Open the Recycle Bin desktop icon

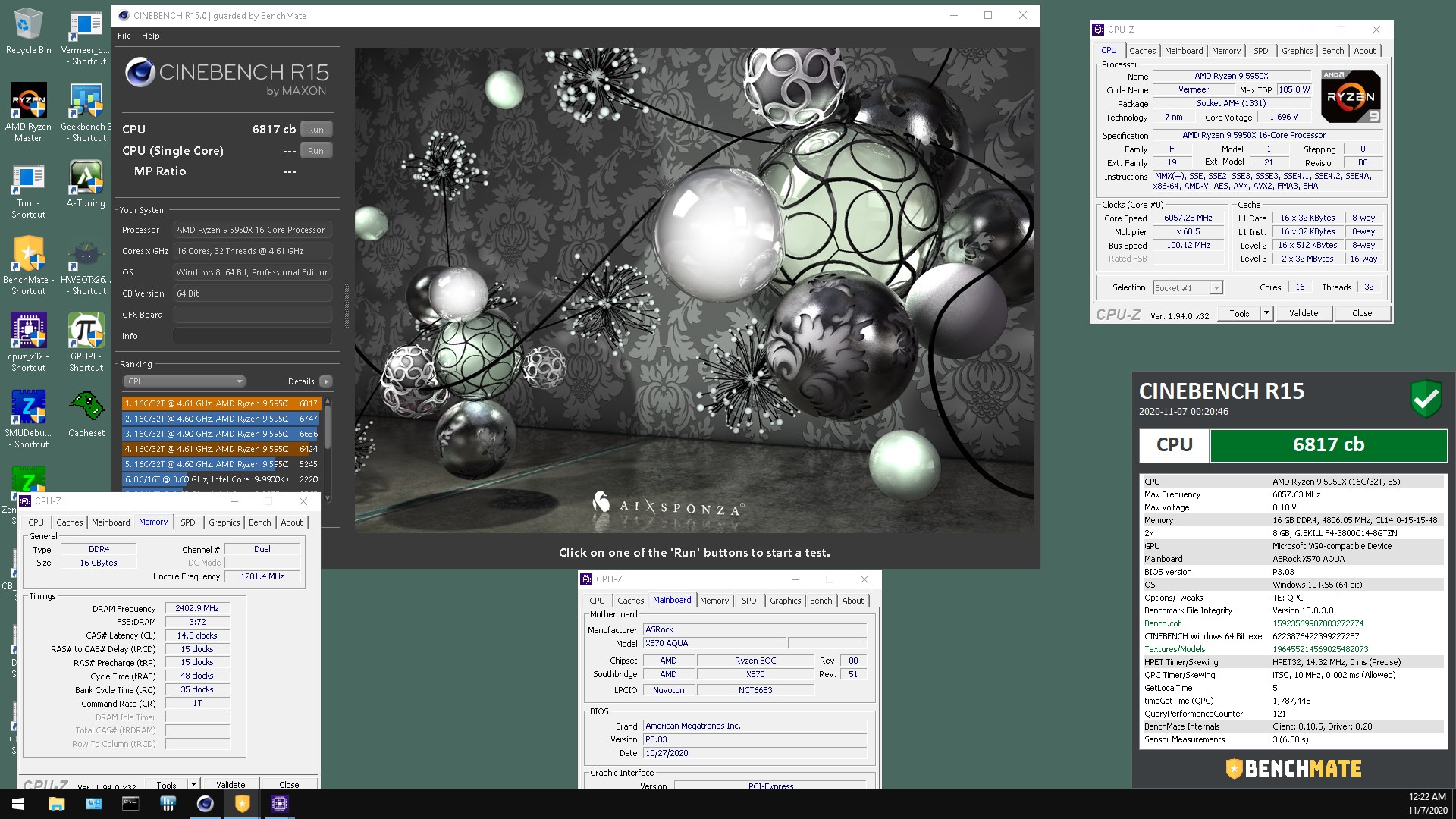pos(28,32)
